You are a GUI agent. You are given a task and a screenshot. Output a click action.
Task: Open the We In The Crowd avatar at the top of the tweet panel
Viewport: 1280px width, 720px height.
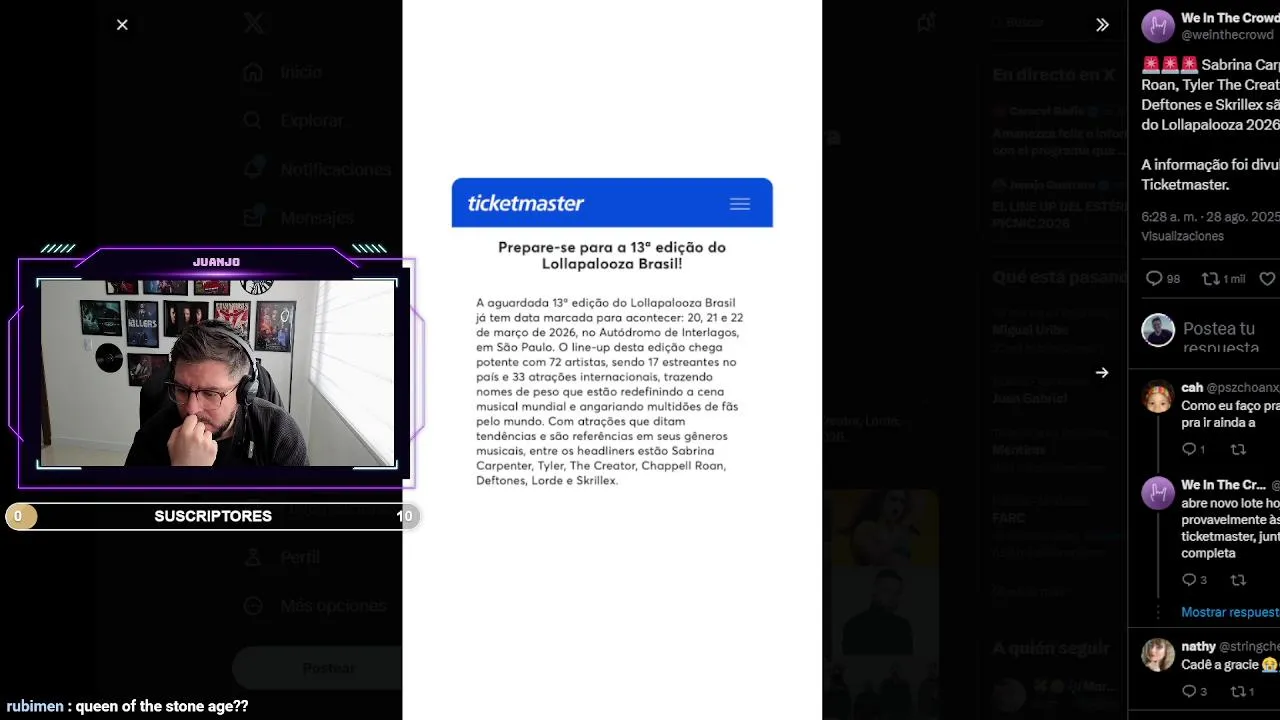pyautogui.click(x=1158, y=26)
